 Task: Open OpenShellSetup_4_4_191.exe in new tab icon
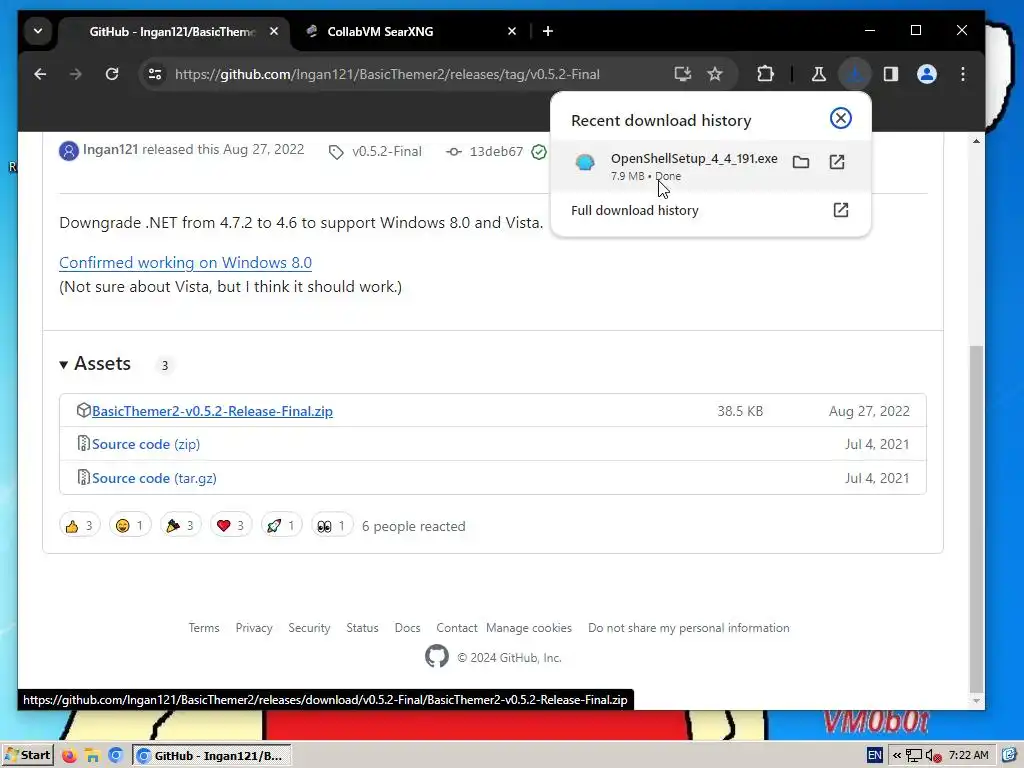point(837,162)
